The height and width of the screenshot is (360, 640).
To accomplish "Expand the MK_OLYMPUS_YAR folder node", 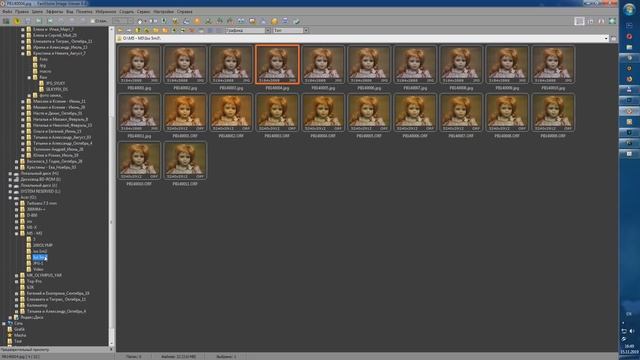I will point(17,276).
